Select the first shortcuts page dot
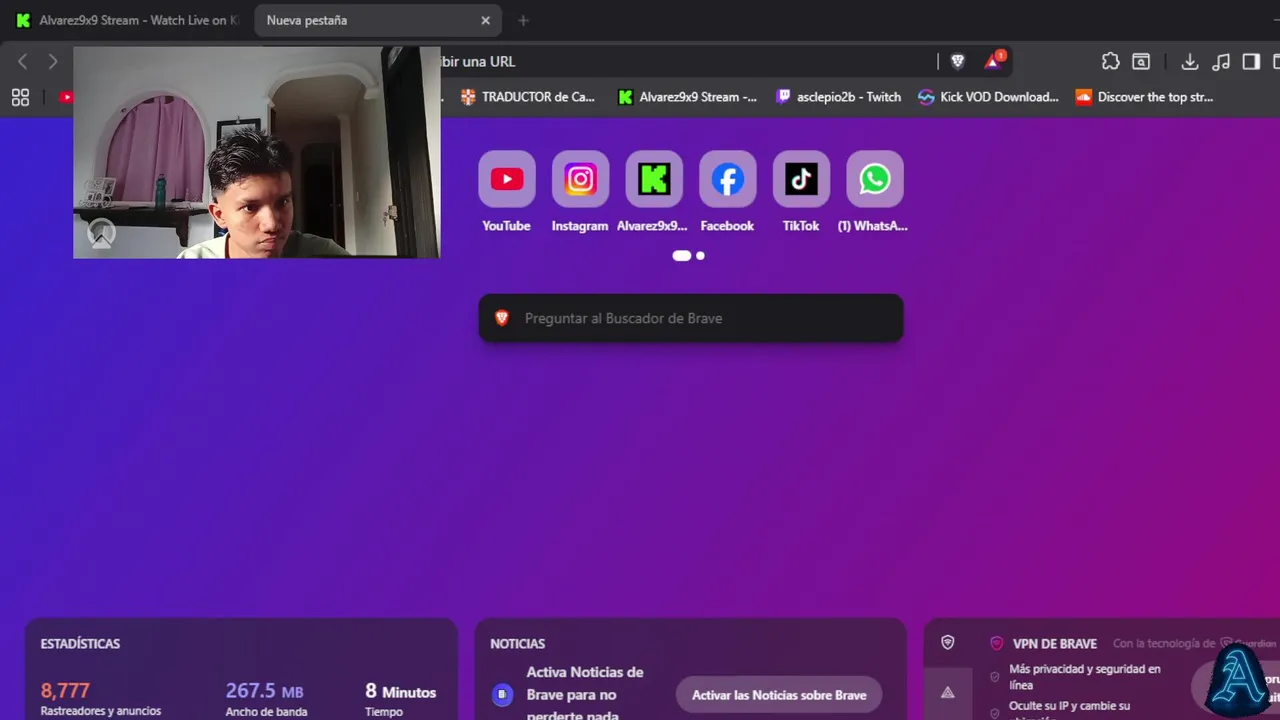The height and width of the screenshot is (720, 1280). coord(682,256)
